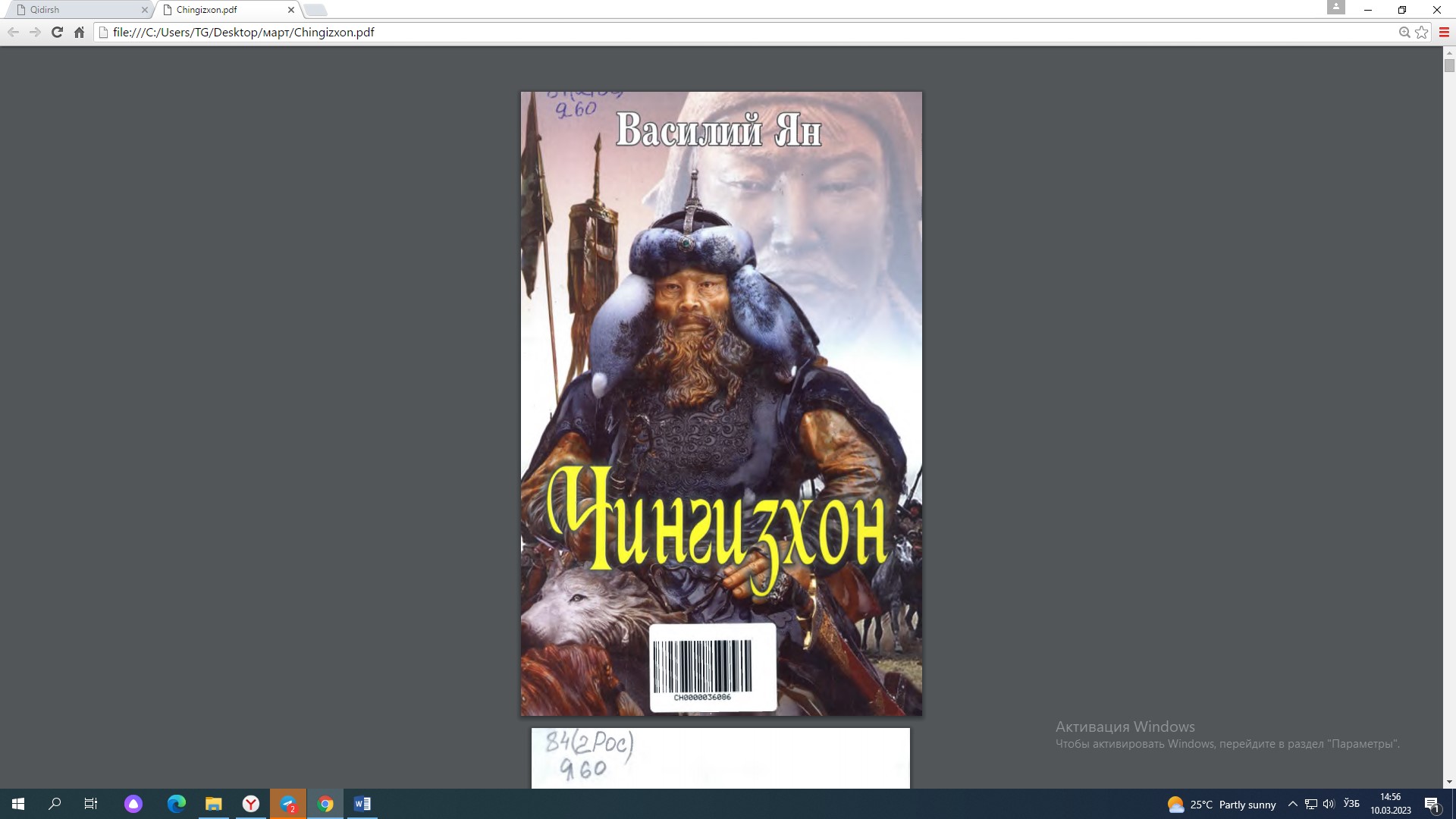This screenshot has height=819, width=1456.
Task: Open Microsoft Word from taskbar
Action: [x=362, y=804]
